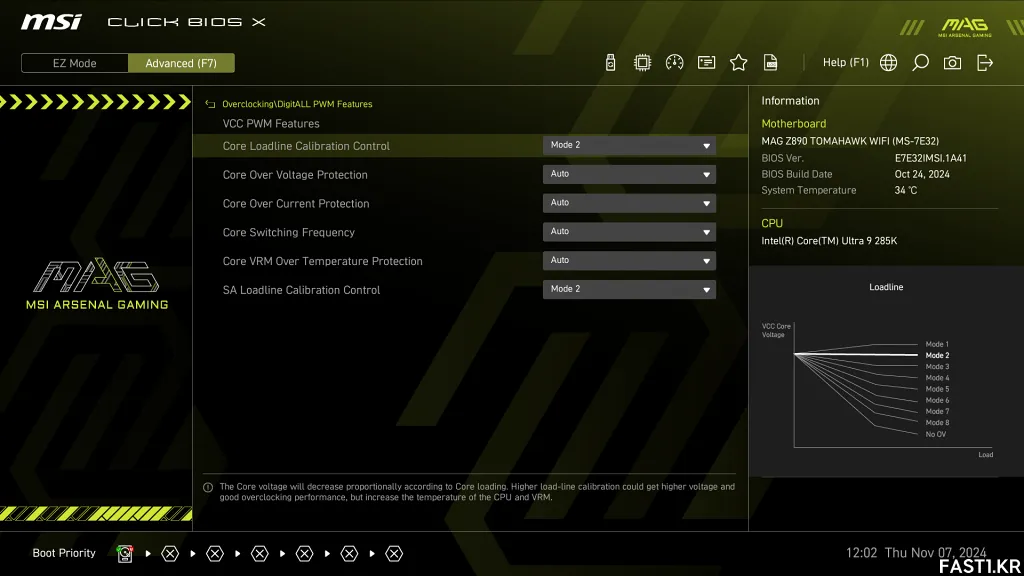The image size is (1024, 576).
Task: Click BIOS version value E7E32IMSI.1A41
Action: tap(931, 158)
